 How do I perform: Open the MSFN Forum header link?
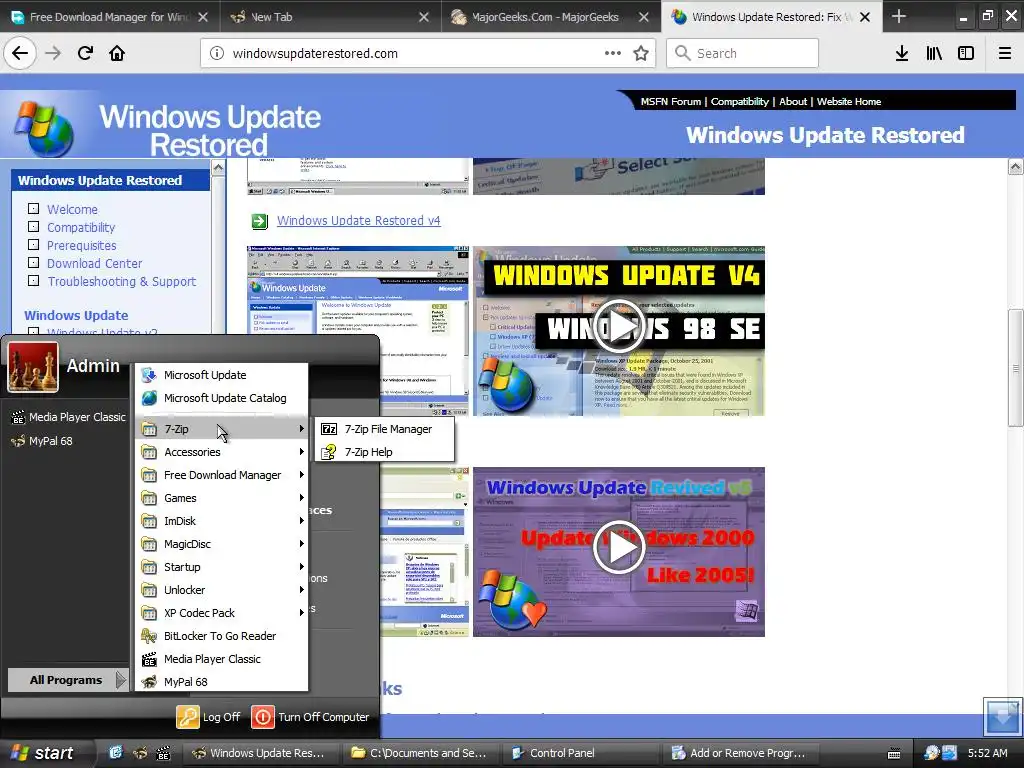click(670, 101)
